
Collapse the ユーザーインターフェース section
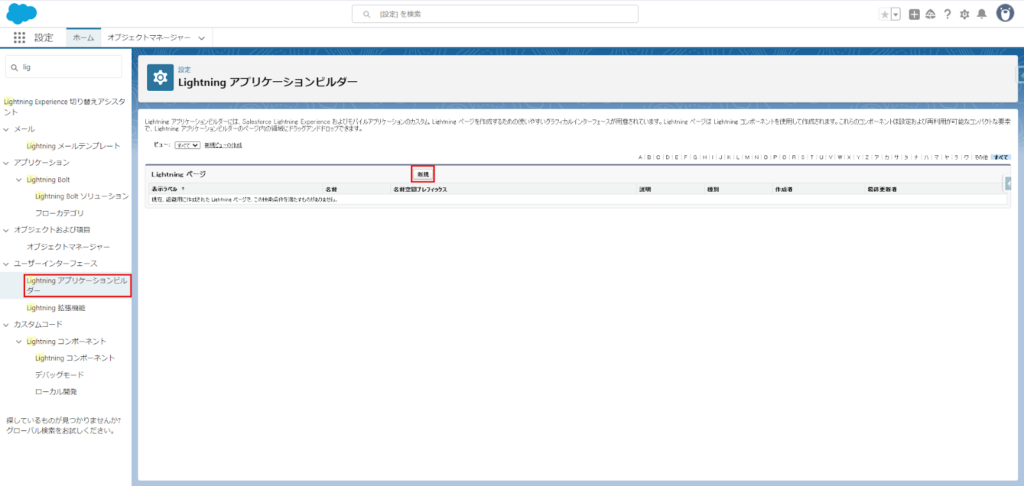pyautogui.click(x=7, y=263)
